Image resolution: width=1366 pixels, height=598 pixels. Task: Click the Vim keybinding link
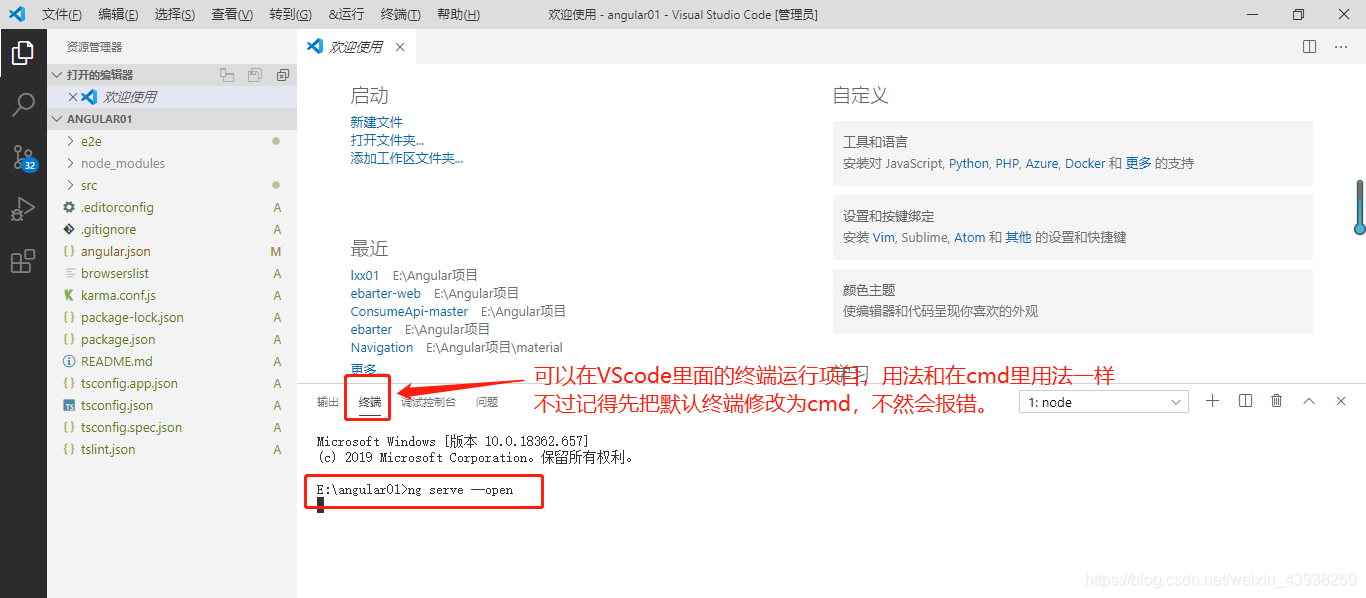click(x=883, y=237)
